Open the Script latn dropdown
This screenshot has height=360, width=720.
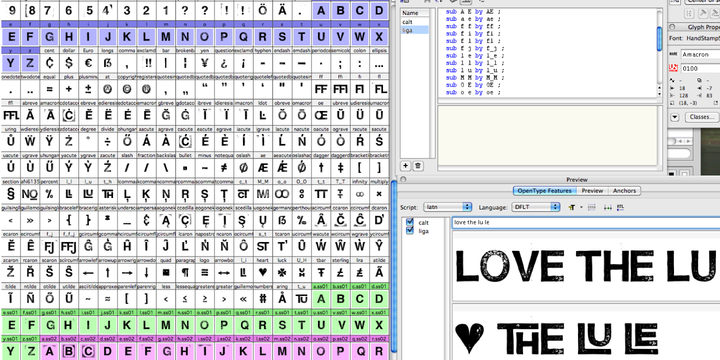click(448, 207)
